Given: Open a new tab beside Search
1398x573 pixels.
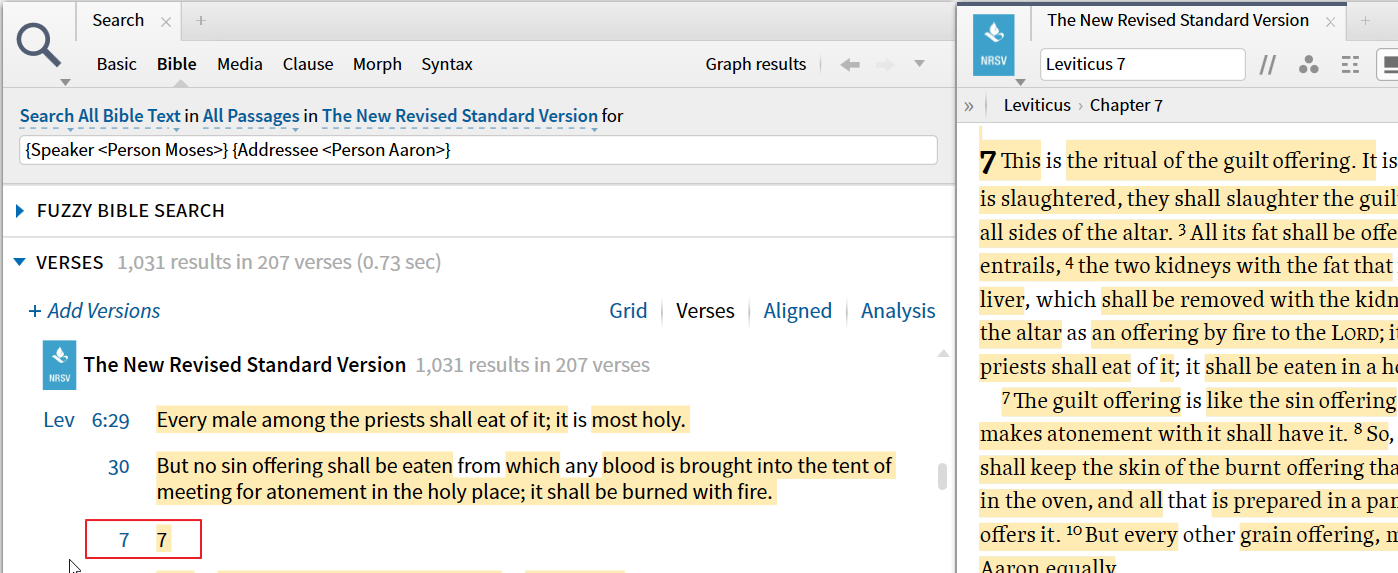Looking at the screenshot, I should tap(201, 20).
